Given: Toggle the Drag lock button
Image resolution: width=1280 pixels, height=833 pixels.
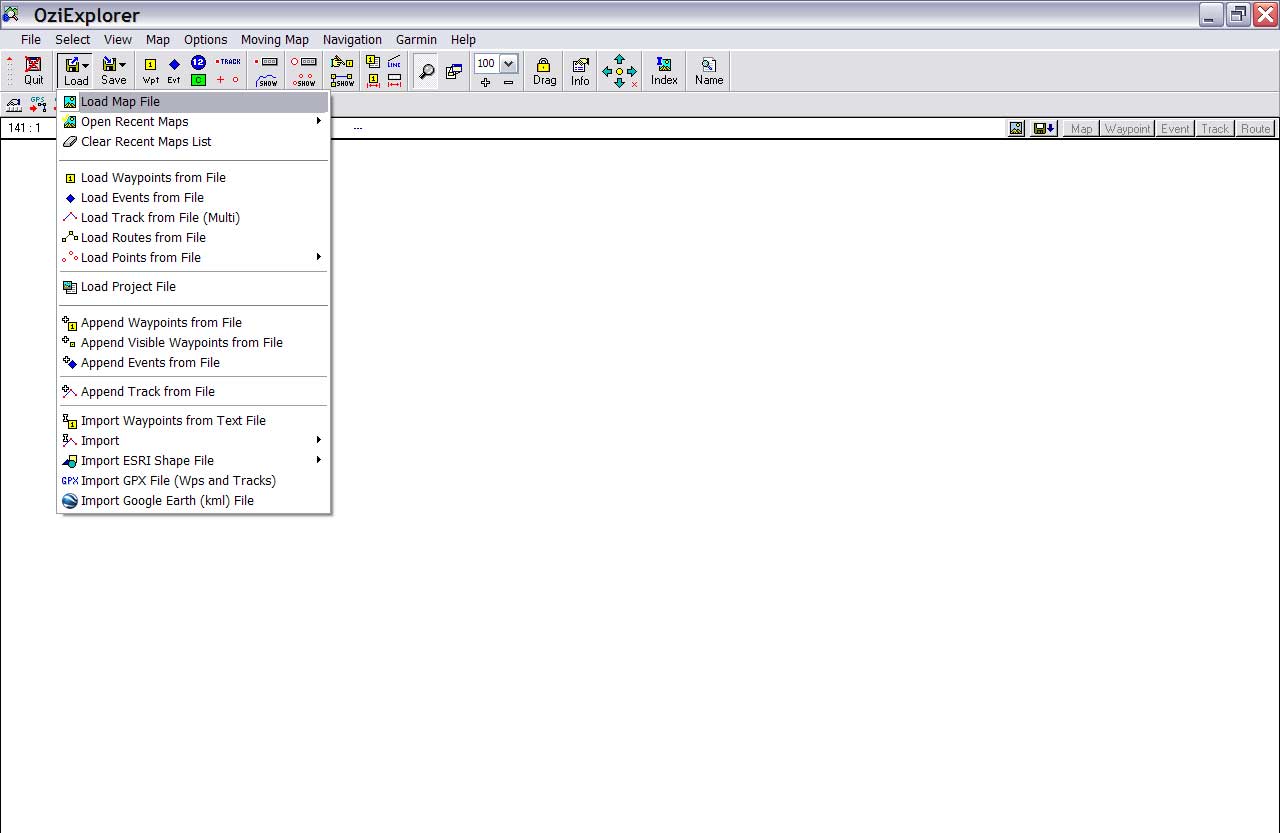Looking at the screenshot, I should pyautogui.click(x=544, y=71).
